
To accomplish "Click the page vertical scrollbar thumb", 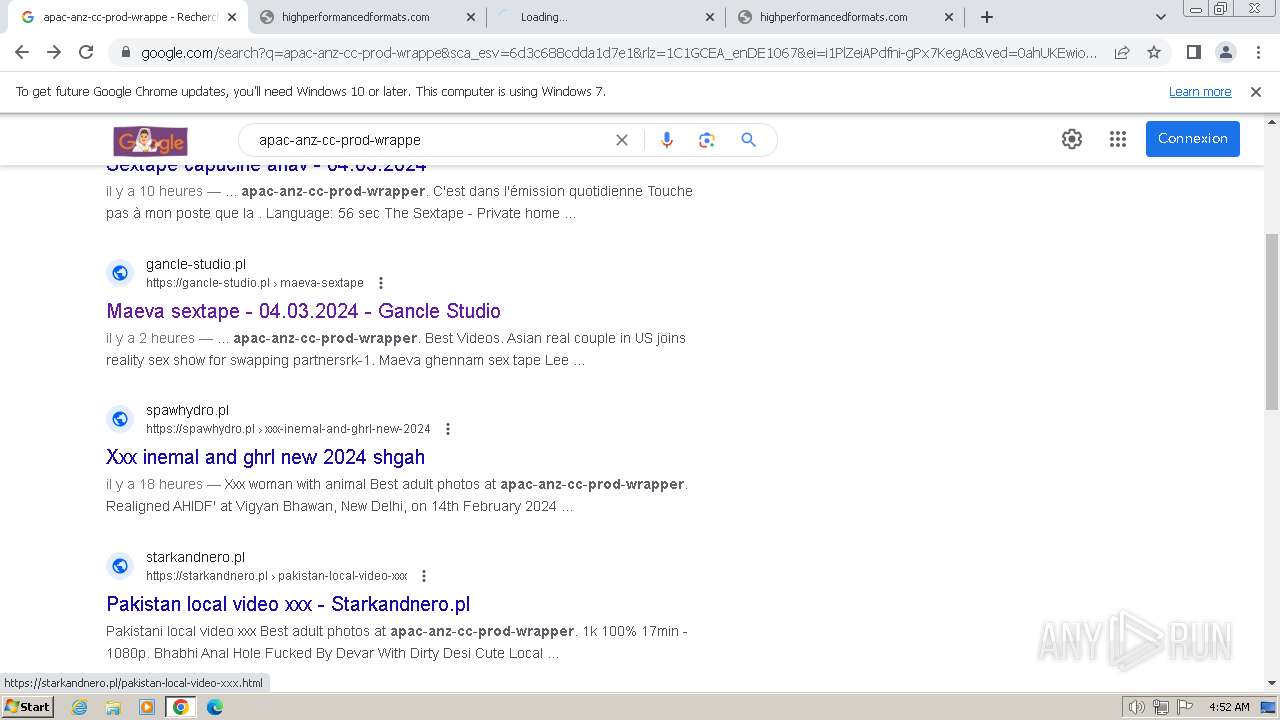I will tap(1272, 322).
